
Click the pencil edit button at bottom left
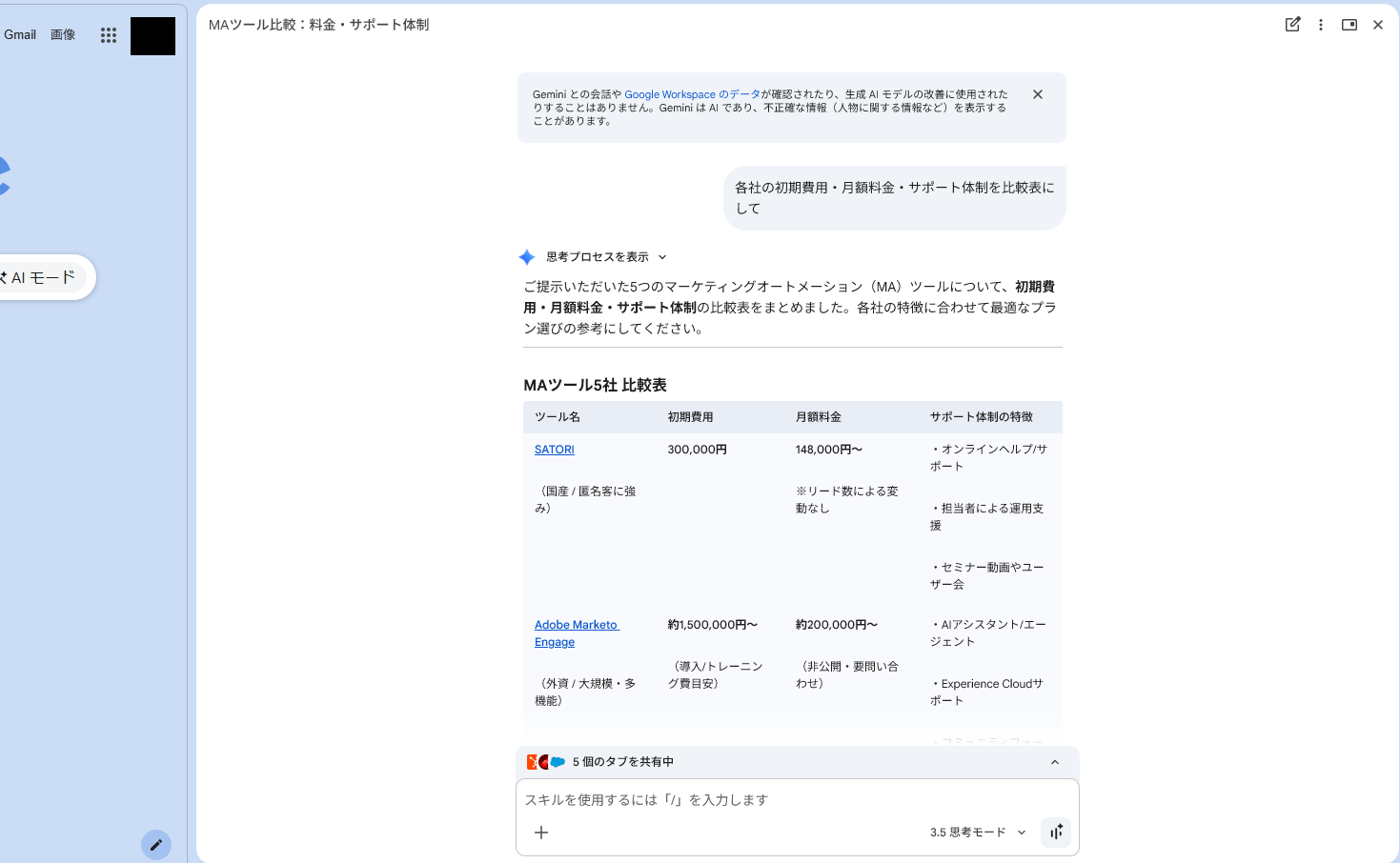pos(156,845)
